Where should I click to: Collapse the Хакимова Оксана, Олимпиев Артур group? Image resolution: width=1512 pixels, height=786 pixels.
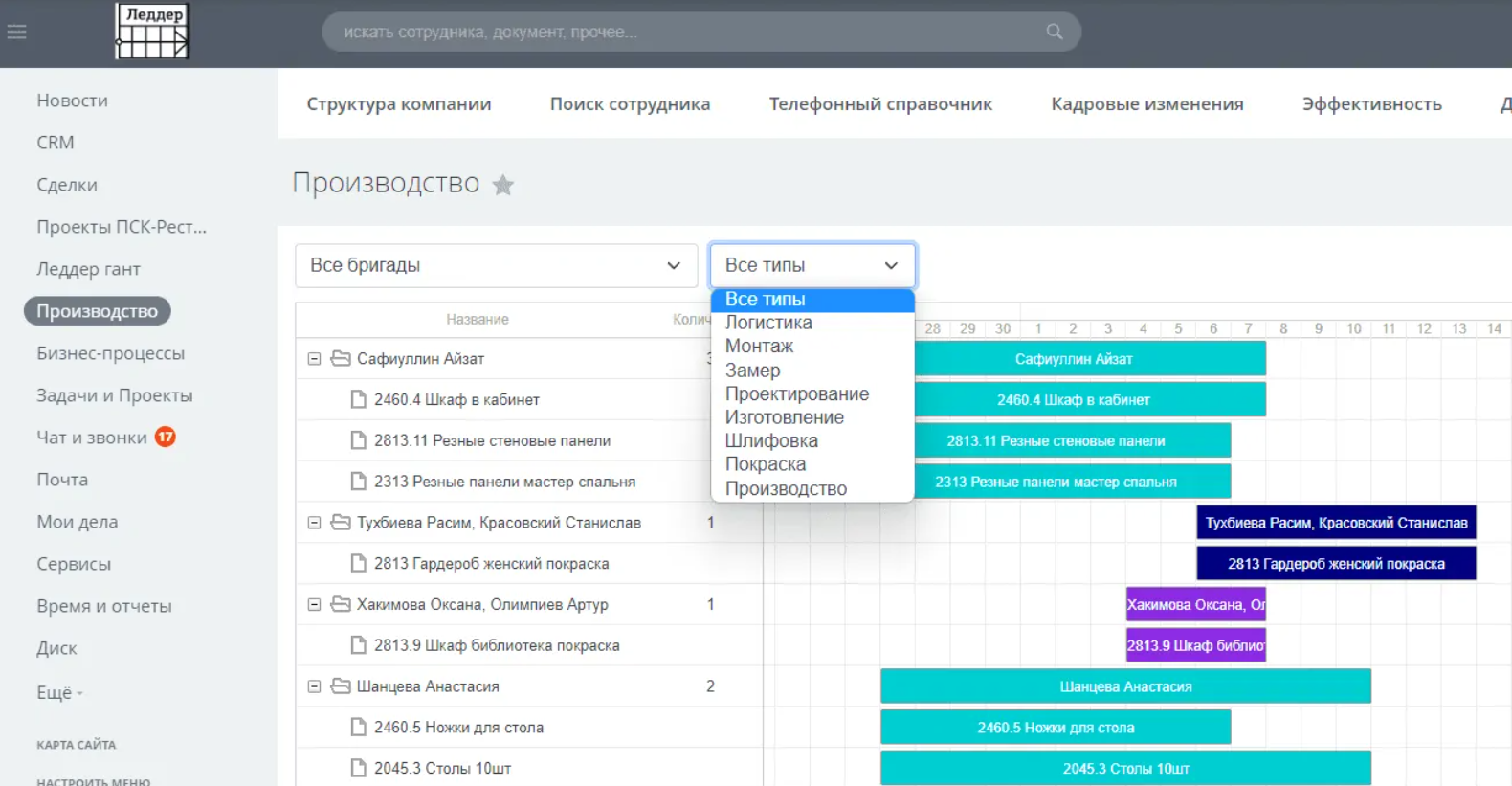(314, 605)
